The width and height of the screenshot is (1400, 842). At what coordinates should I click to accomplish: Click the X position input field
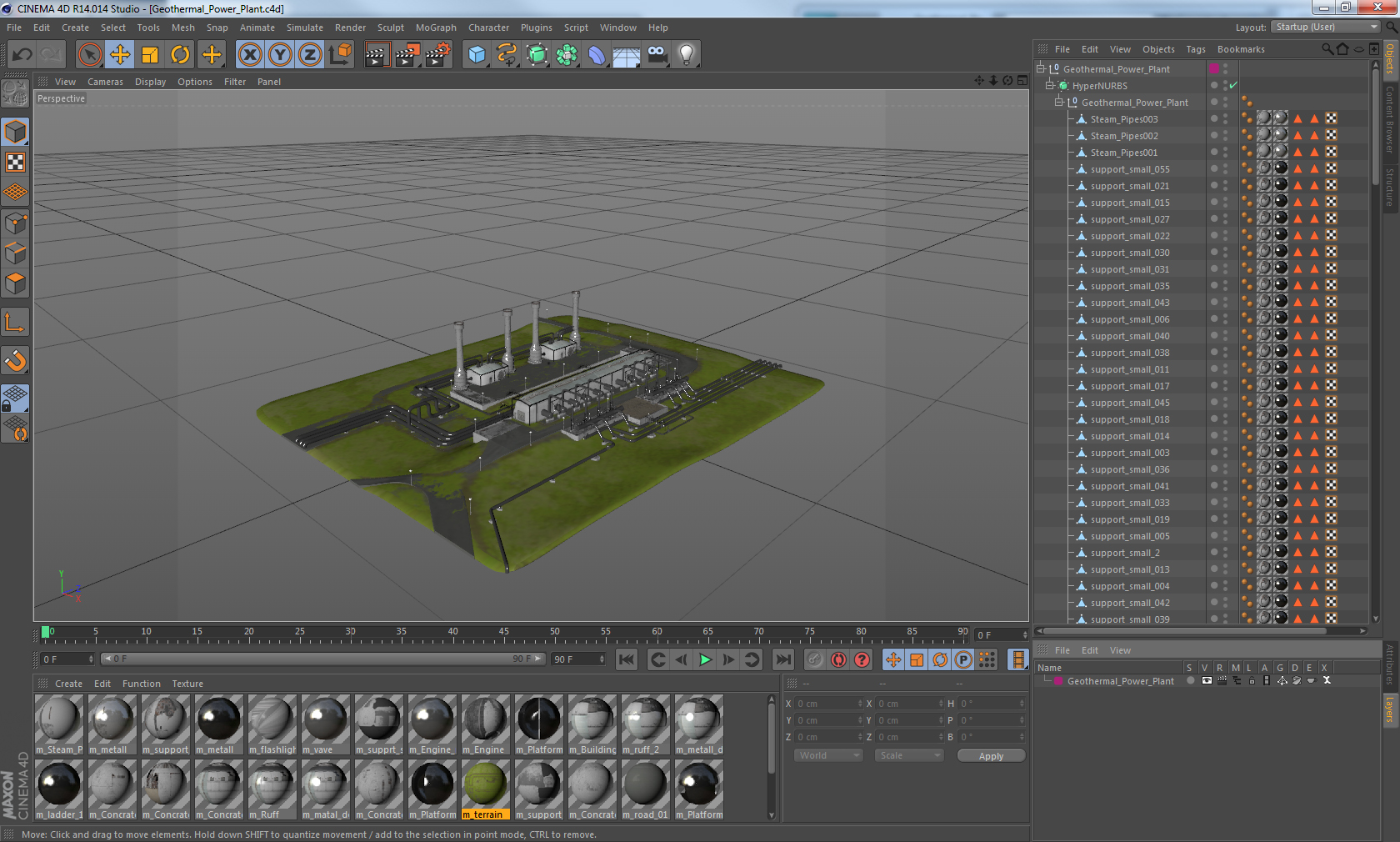coord(830,704)
